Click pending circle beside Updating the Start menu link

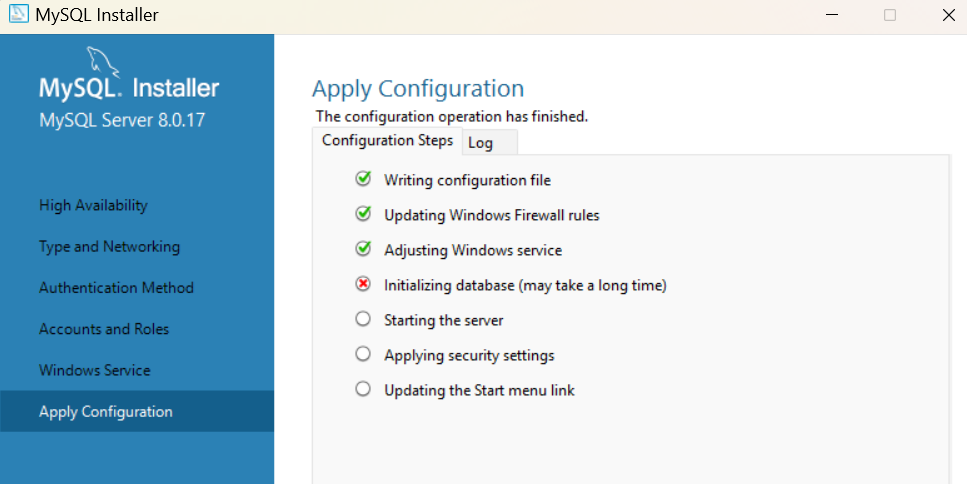point(363,389)
